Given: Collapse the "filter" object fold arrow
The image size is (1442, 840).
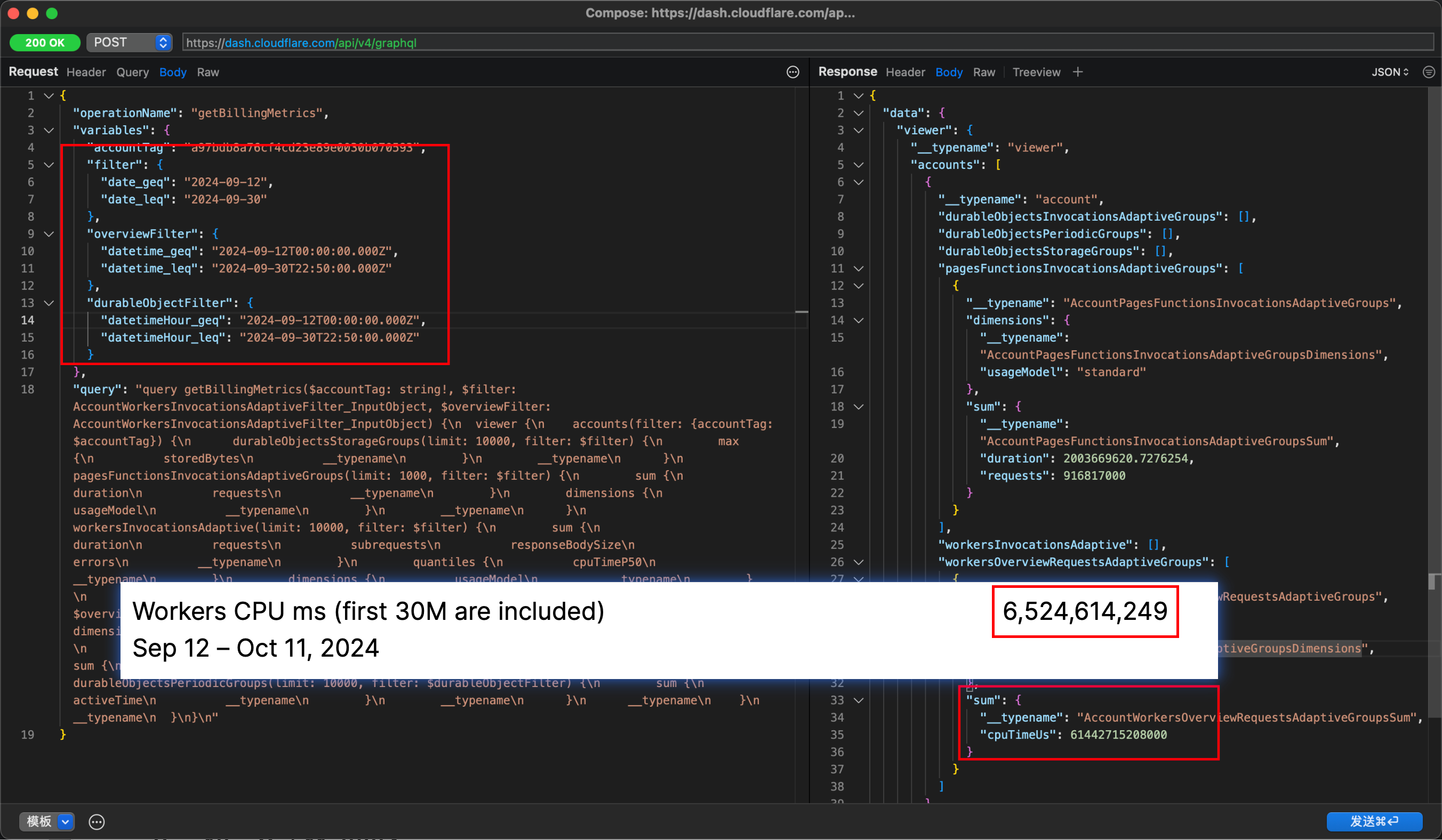Looking at the screenshot, I should pos(49,165).
